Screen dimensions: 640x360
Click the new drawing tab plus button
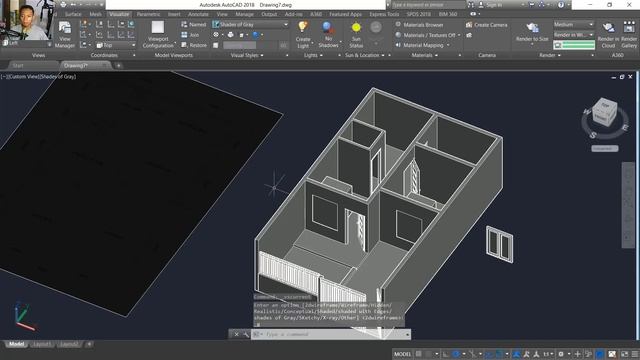[118, 65]
